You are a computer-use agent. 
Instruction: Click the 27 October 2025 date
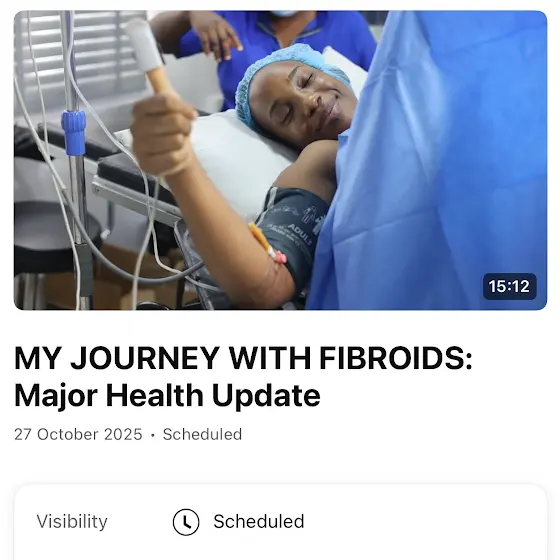[78, 434]
